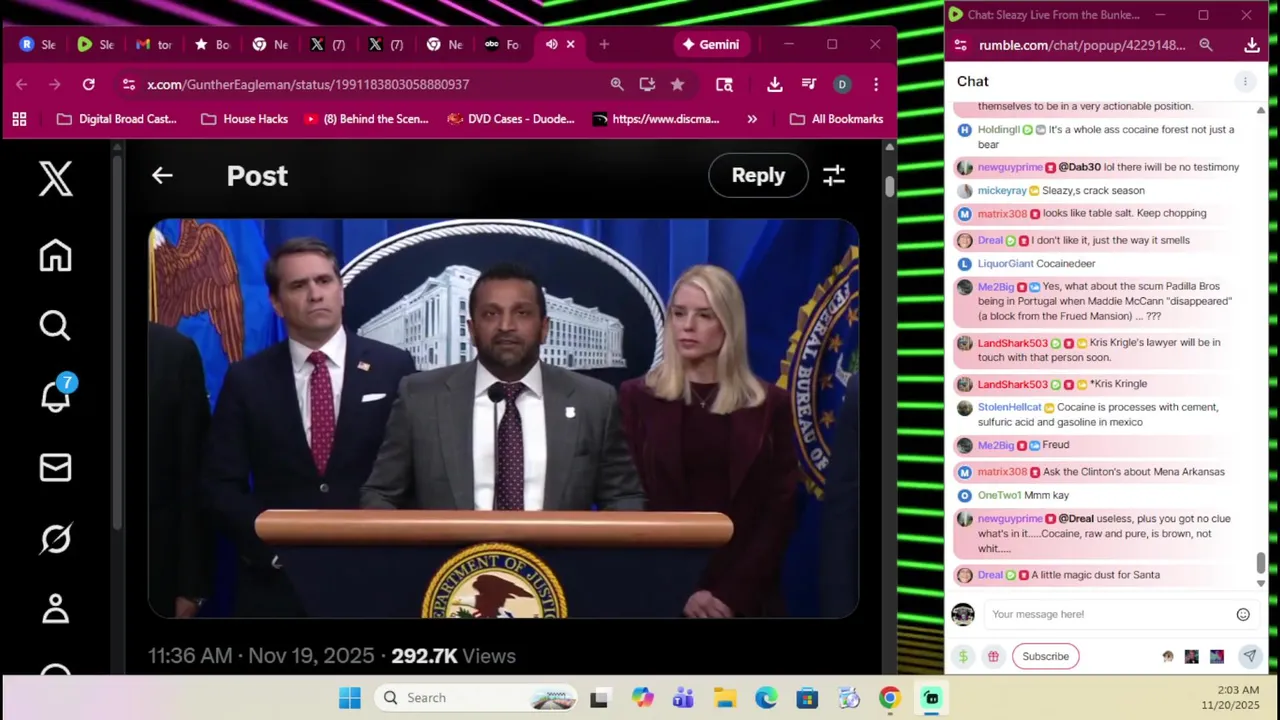Open Windows Start menu
1280x720 pixels.
(x=349, y=698)
